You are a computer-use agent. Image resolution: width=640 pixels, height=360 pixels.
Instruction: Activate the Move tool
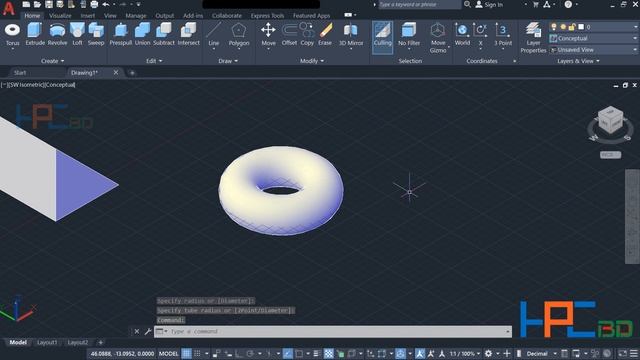point(268,34)
